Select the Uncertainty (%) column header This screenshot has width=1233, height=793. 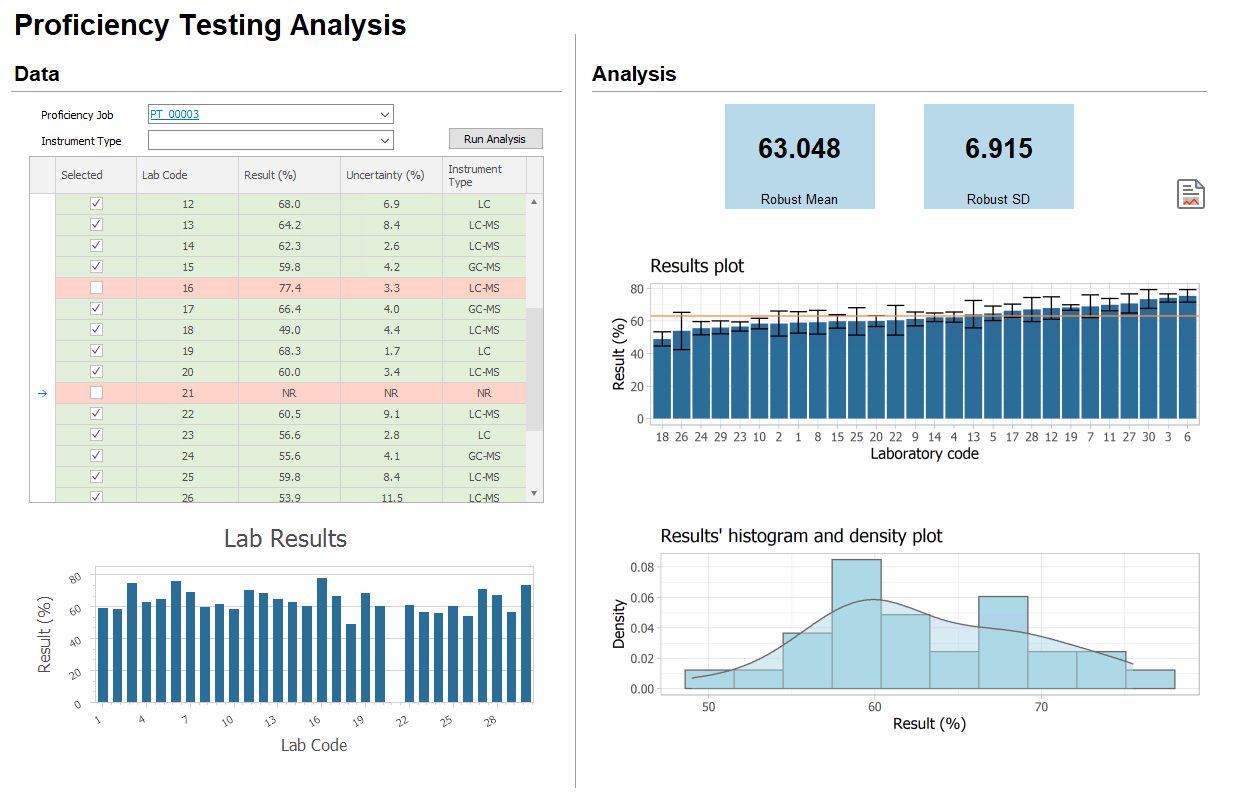(391, 175)
